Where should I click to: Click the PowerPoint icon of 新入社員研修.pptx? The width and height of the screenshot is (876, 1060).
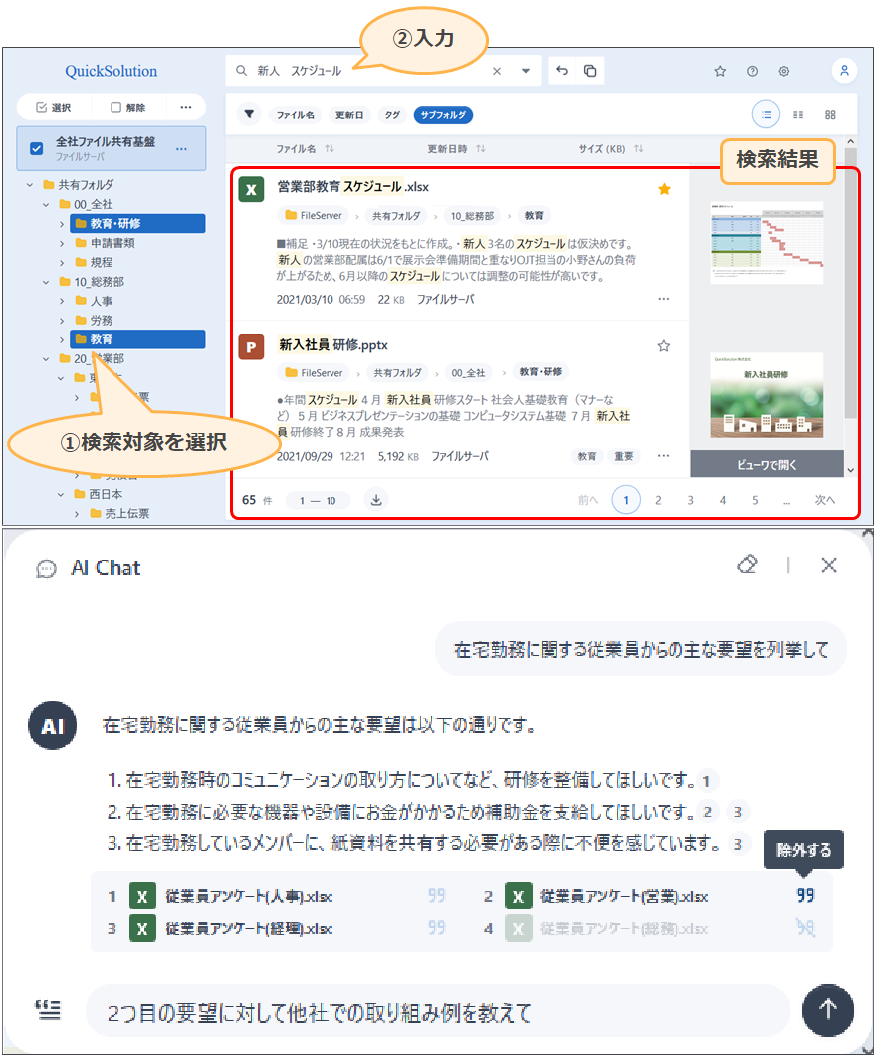point(251,347)
